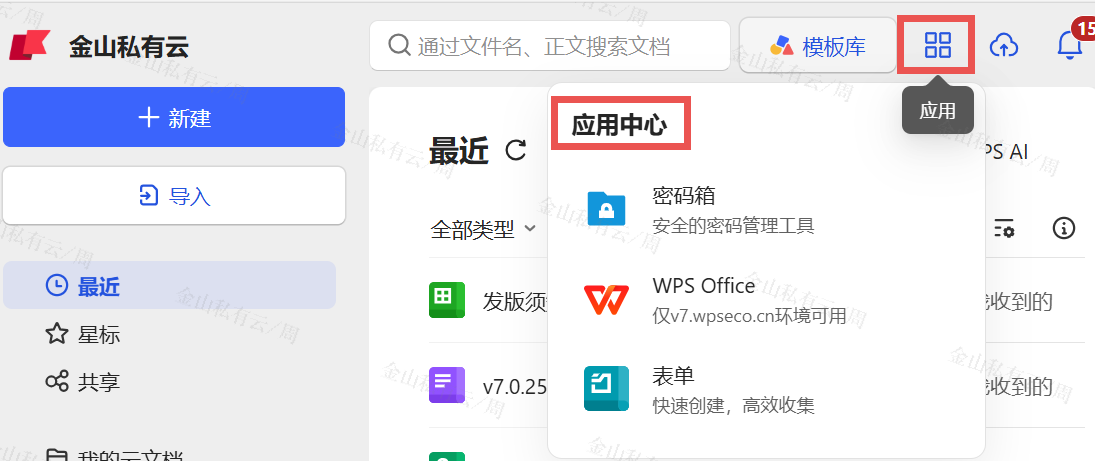1095x461 pixels.
Task: Open the v7.0.25 document row
Action: pos(515,386)
